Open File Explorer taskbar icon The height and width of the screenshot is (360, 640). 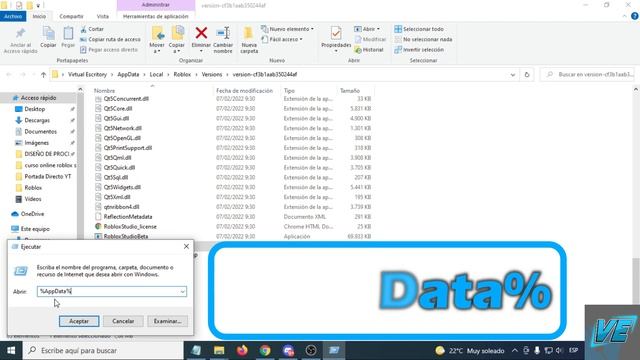pyautogui.click(x=219, y=351)
